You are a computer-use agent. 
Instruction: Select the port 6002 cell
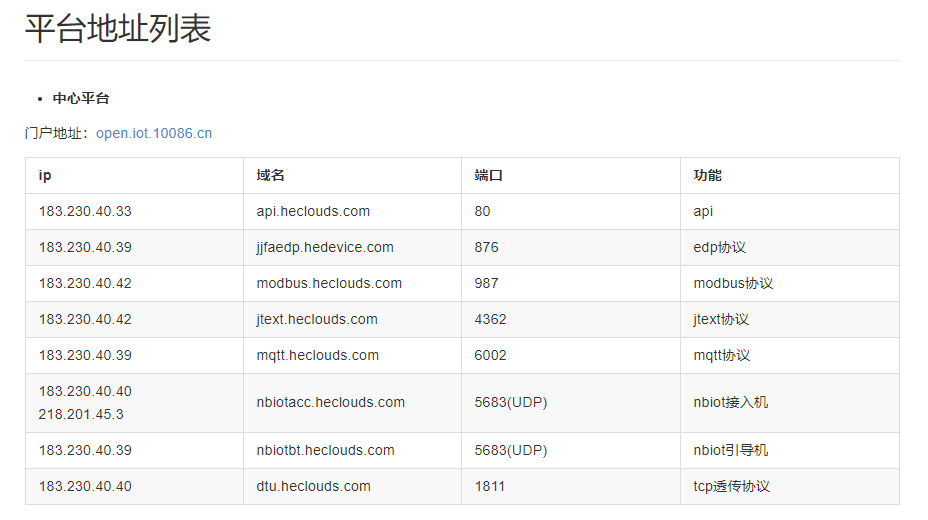click(x=490, y=355)
